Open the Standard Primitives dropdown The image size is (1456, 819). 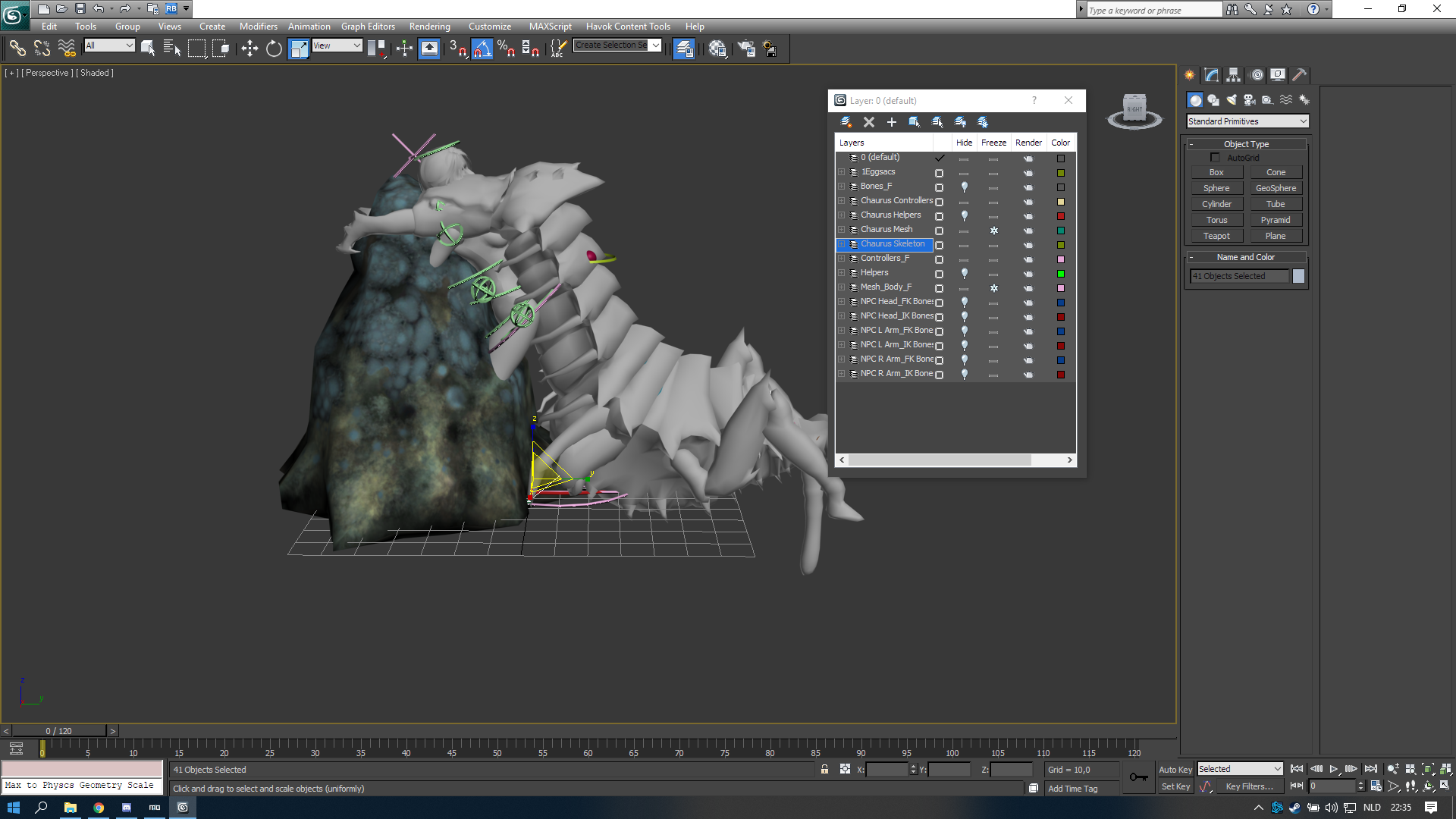tap(1247, 121)
